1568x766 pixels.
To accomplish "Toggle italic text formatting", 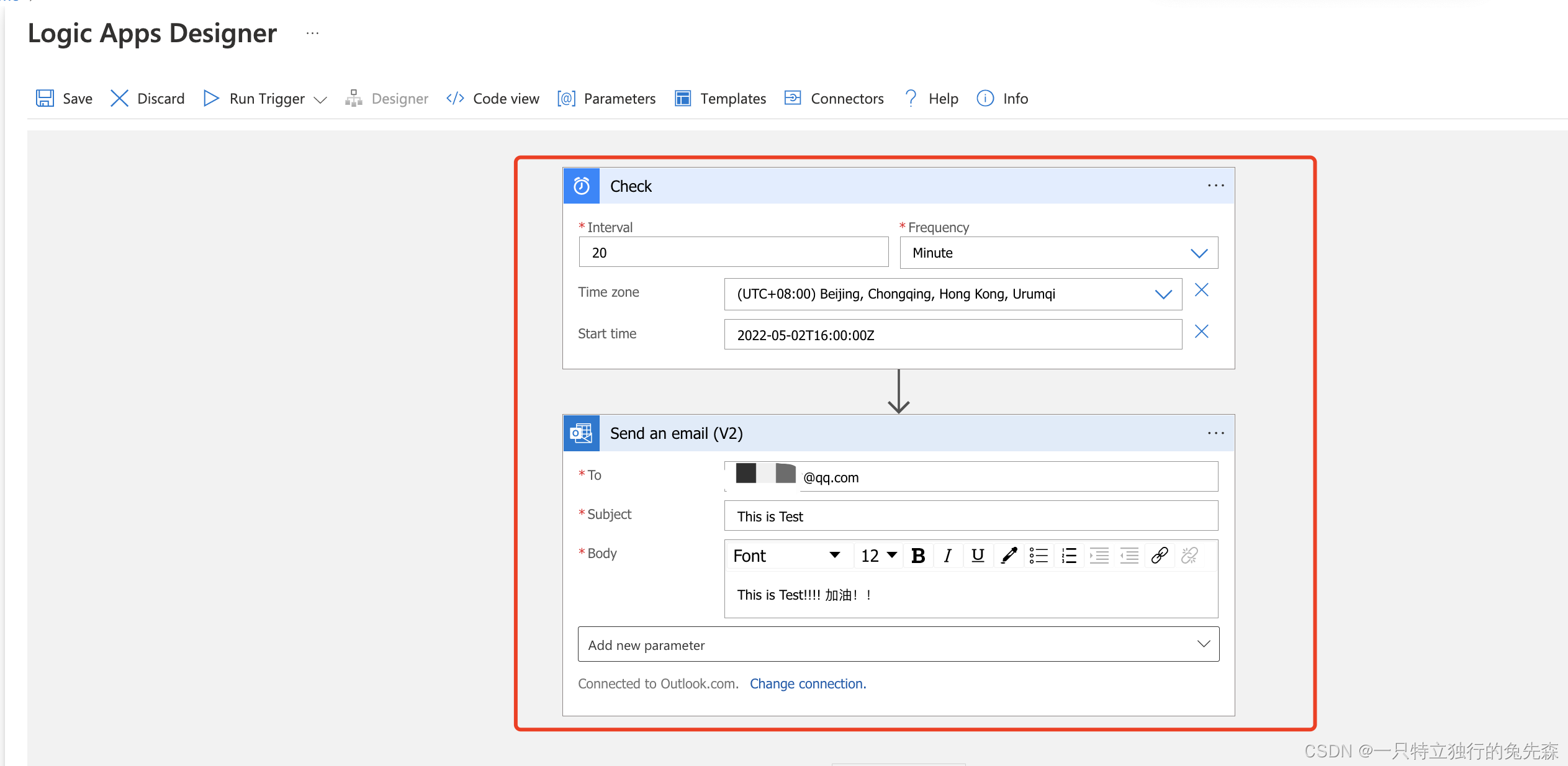I will point(947,556).
